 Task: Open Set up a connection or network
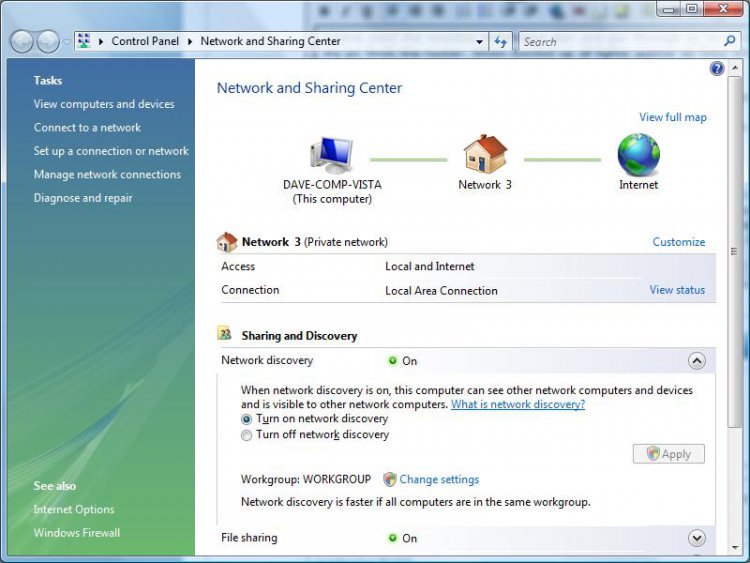[111, 151]
